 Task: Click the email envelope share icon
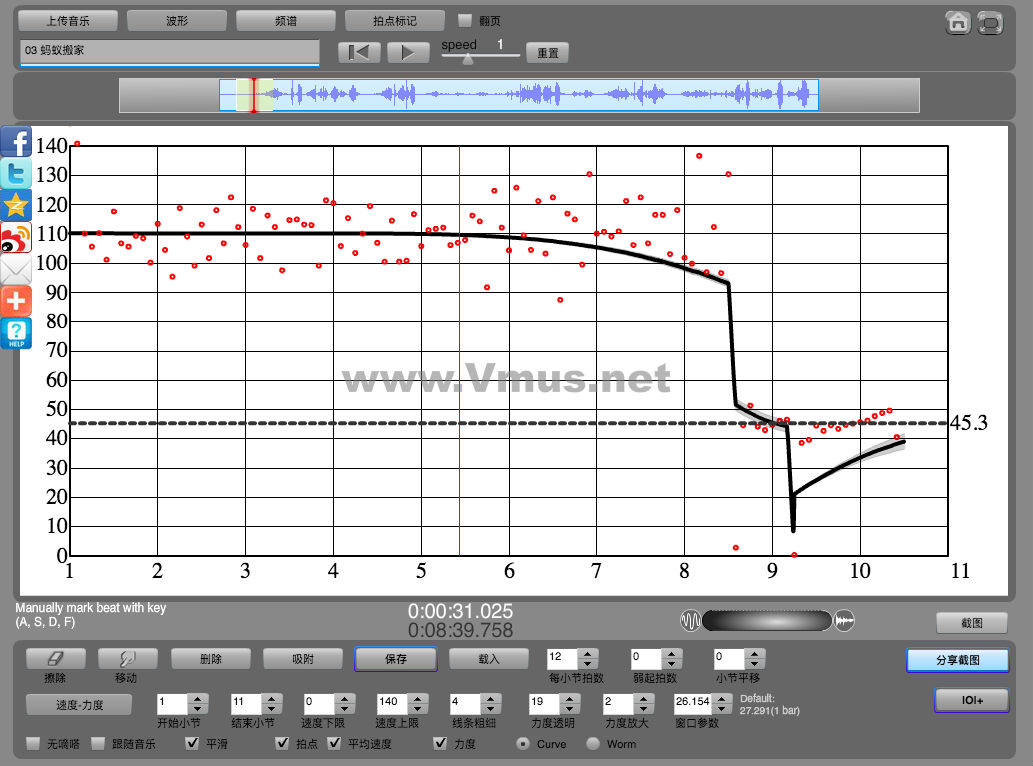[16, 270]
